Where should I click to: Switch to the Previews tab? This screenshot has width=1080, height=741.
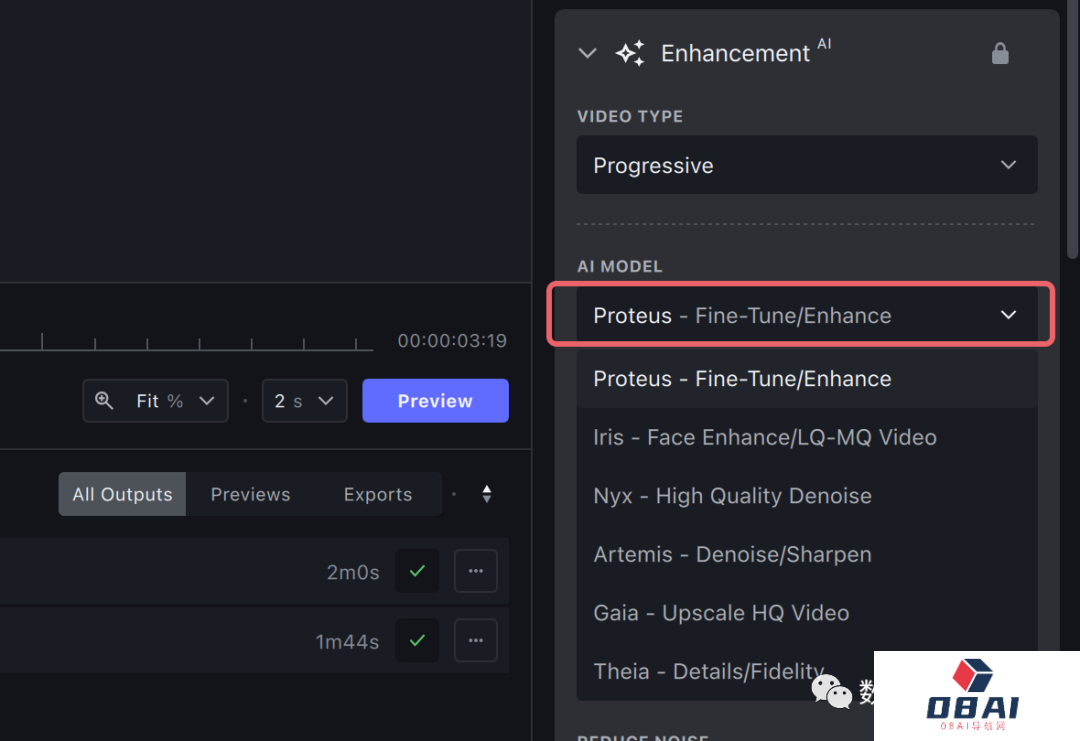[x=250, y=494]
